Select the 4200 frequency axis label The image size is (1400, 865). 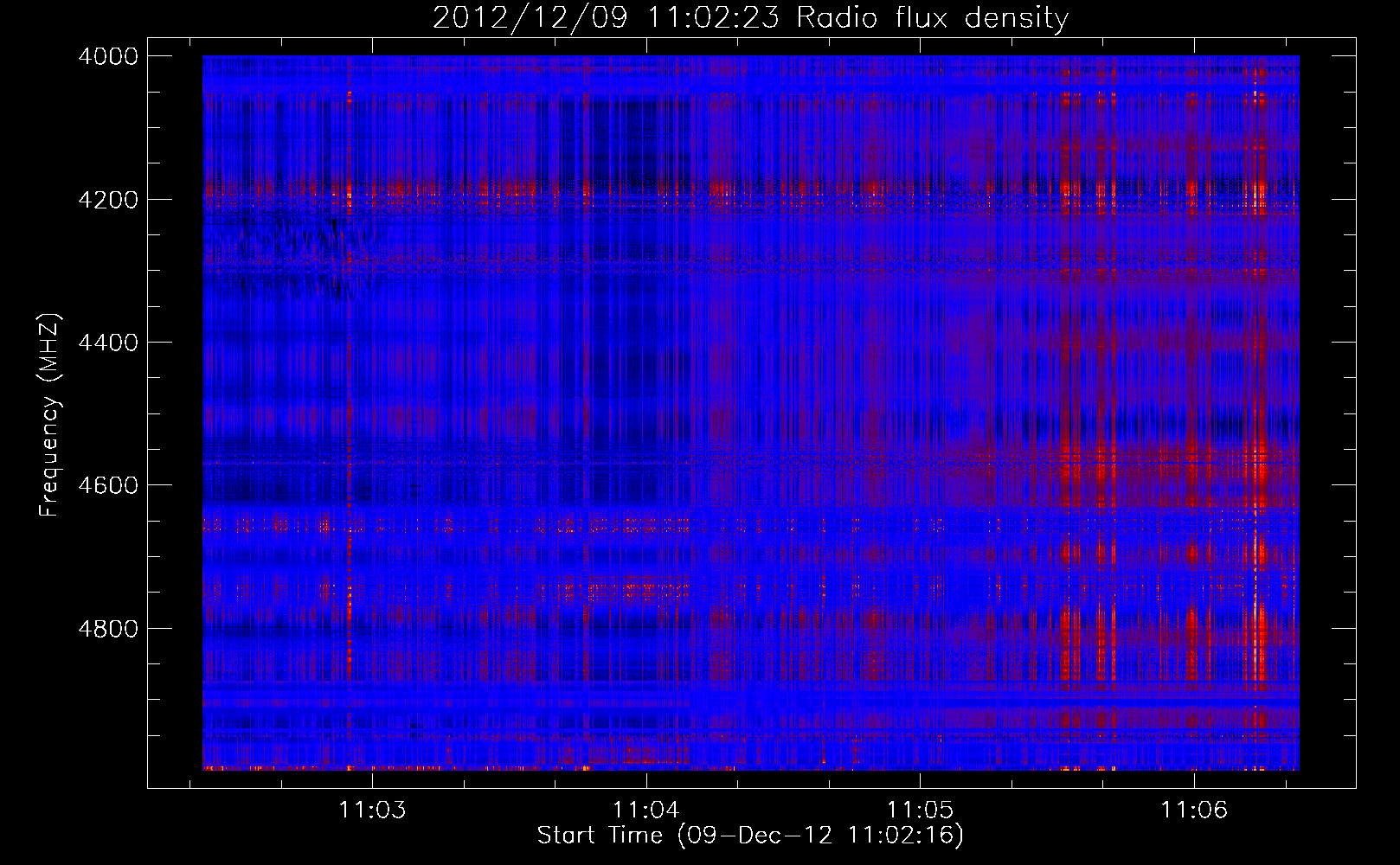pyautogui.click(x=108, y=200)
